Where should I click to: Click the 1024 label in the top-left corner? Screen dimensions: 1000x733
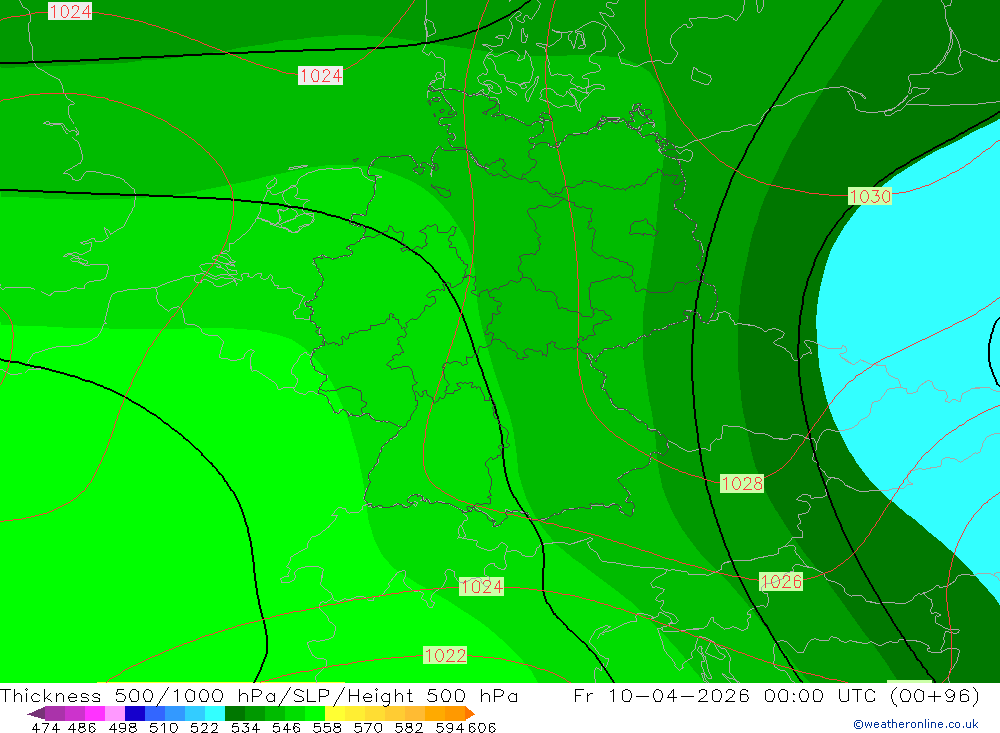70,11
